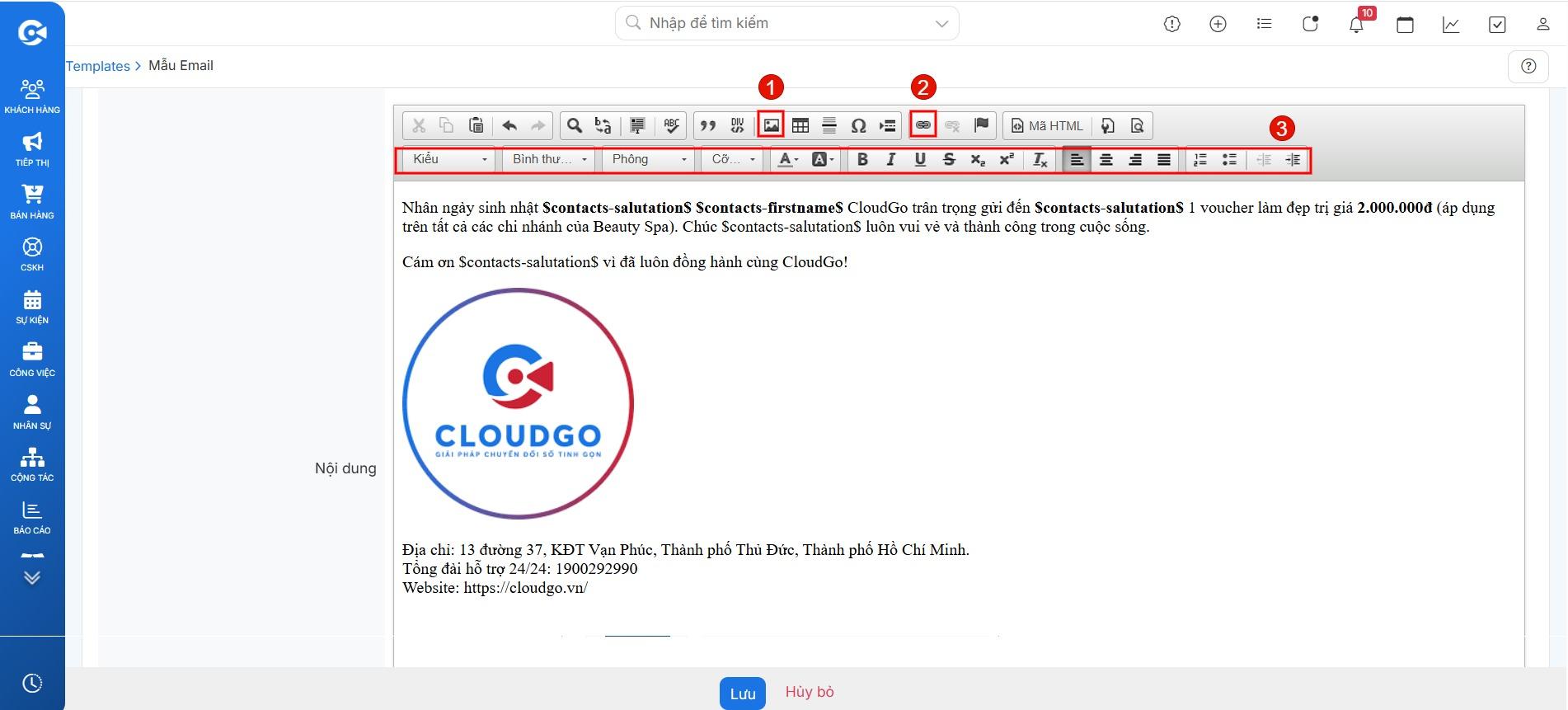Click the Redo arrow icon
The height and width of the screenshot is (710, 1568).
pyautogui.click(x=538, y=125)
